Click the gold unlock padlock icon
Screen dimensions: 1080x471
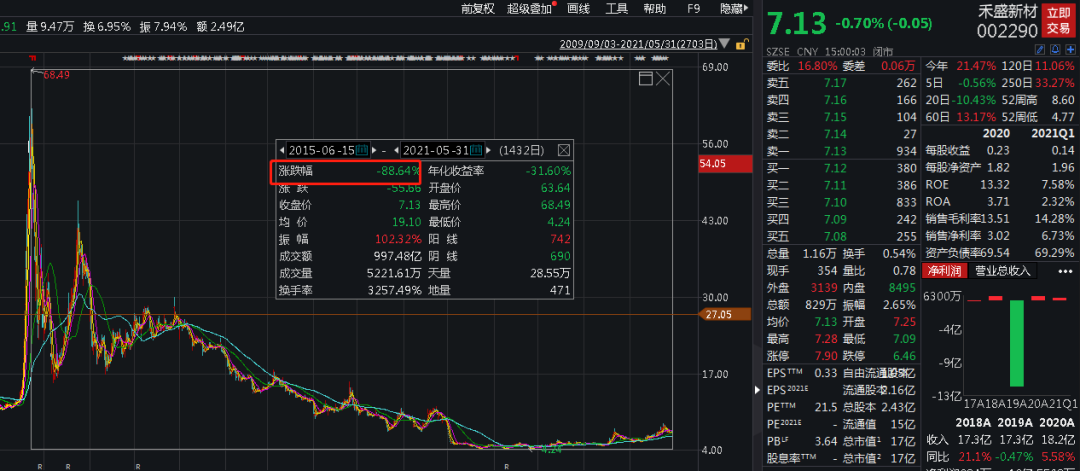tap(741, 44)
